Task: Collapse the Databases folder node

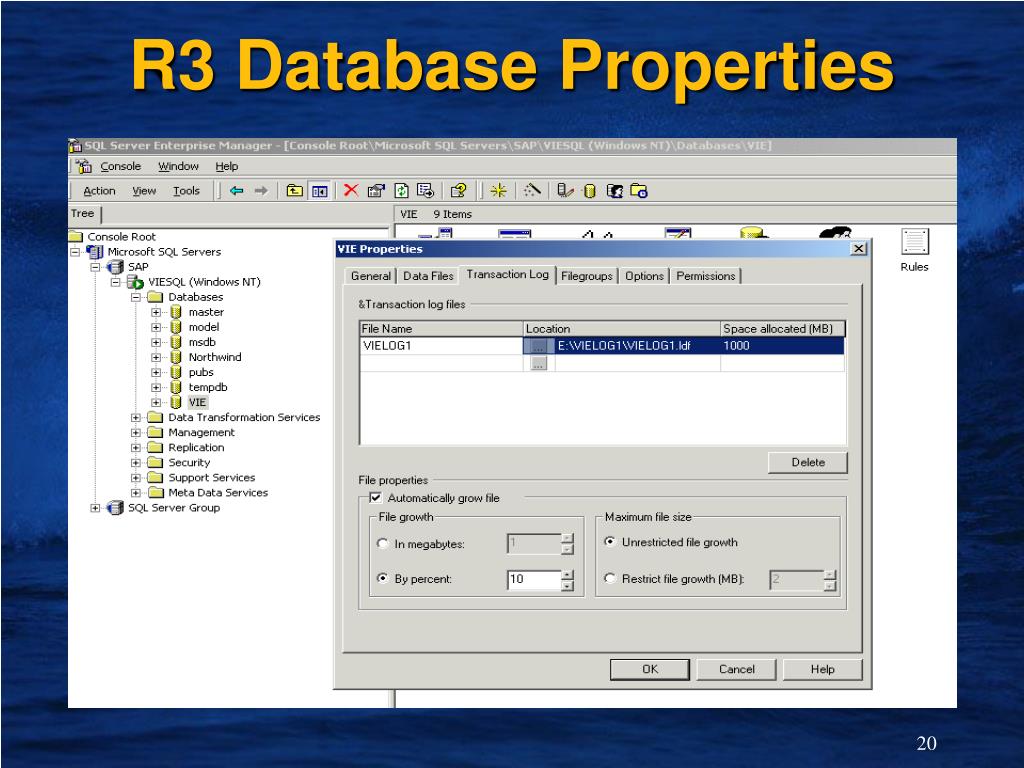Action: click(136, 297)
